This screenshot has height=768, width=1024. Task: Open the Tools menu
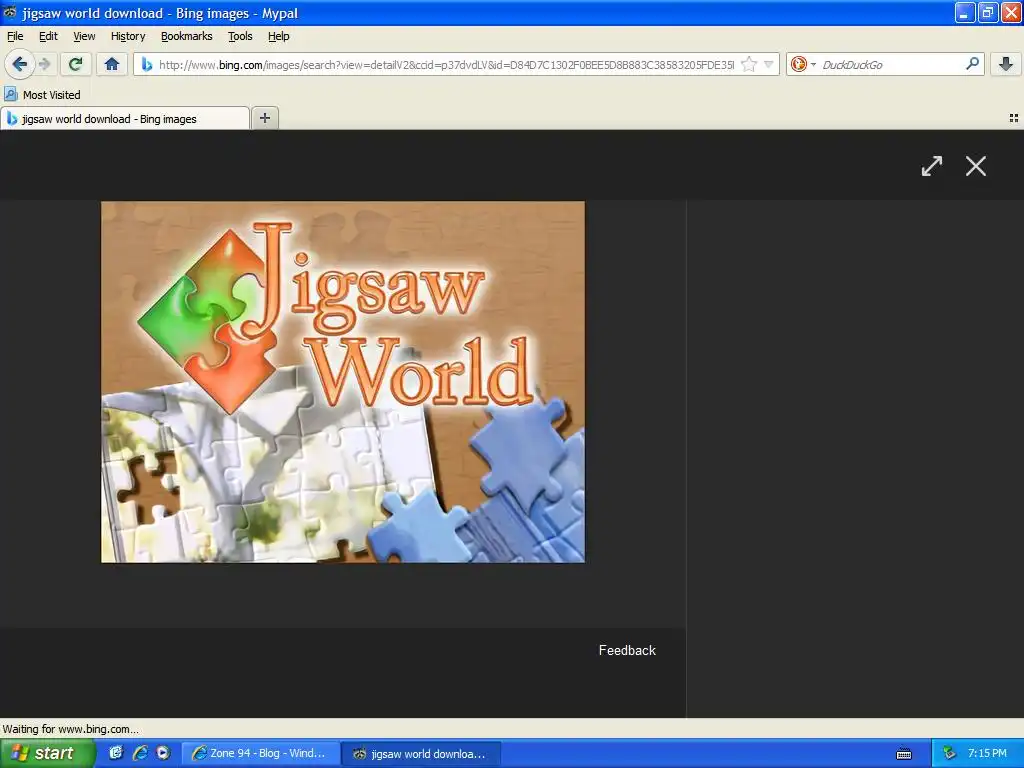[240, 37]
